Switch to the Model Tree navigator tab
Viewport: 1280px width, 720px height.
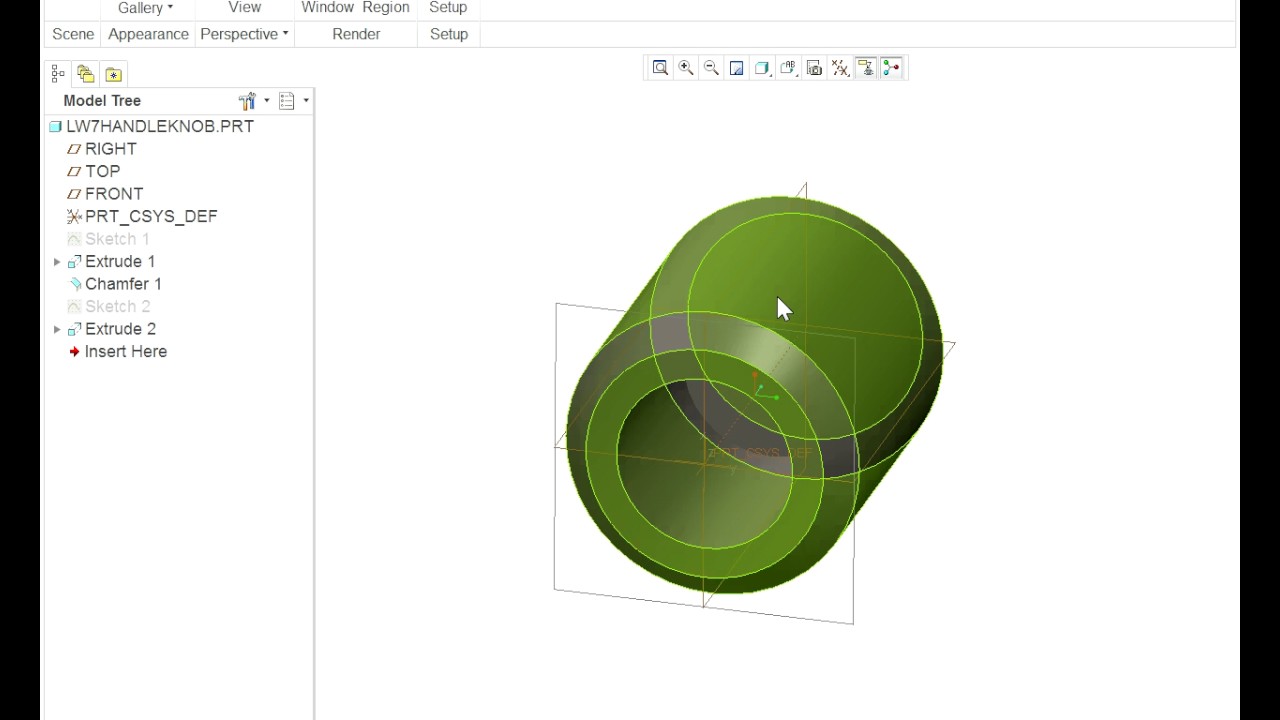(x=58, y=74)
